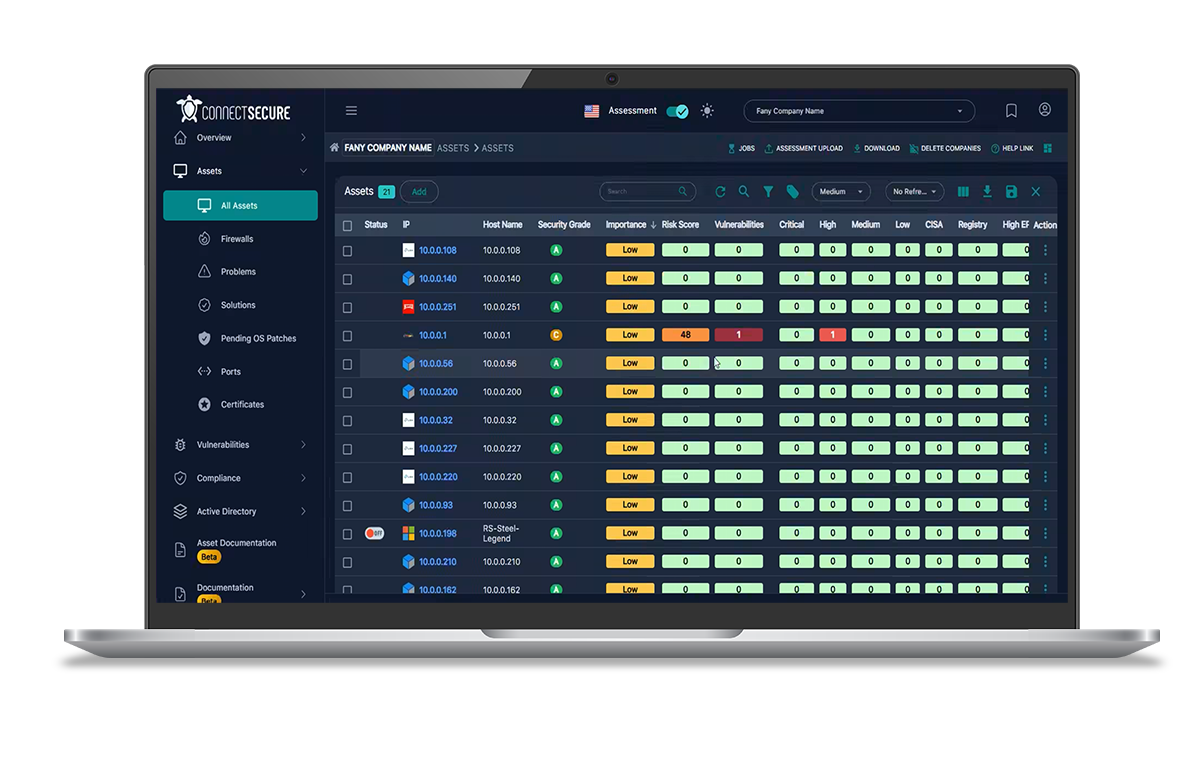The image size is (1200, 761).
Task: Click Delete Companies
Action: 946,148
